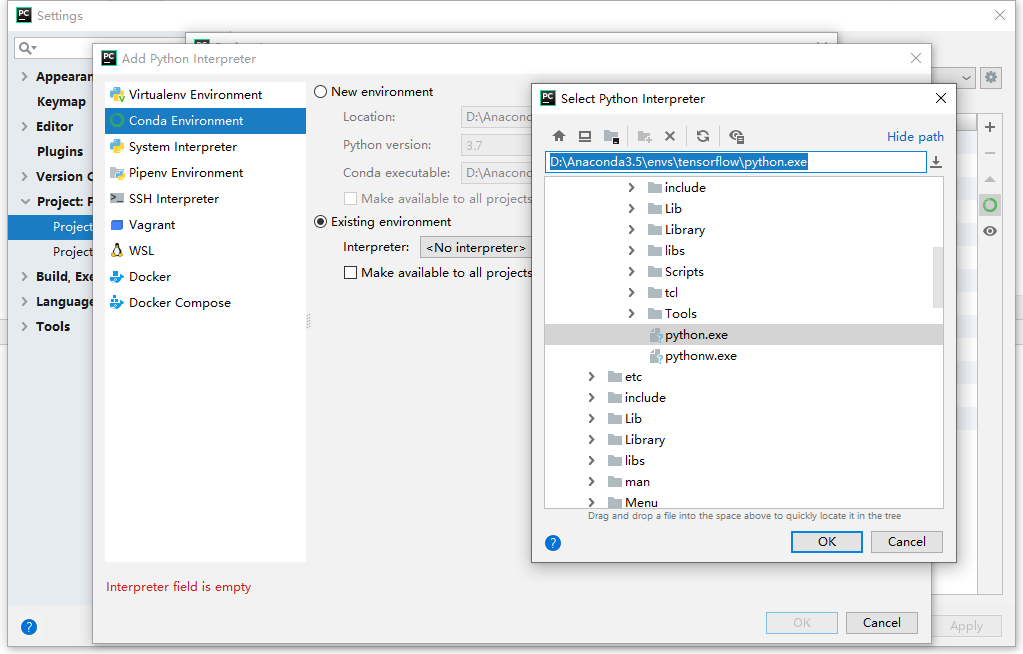This screenshot has height=654, width=1023.
Task: Delete the selected item with X toolbar icon
Action: click(670, 136)
